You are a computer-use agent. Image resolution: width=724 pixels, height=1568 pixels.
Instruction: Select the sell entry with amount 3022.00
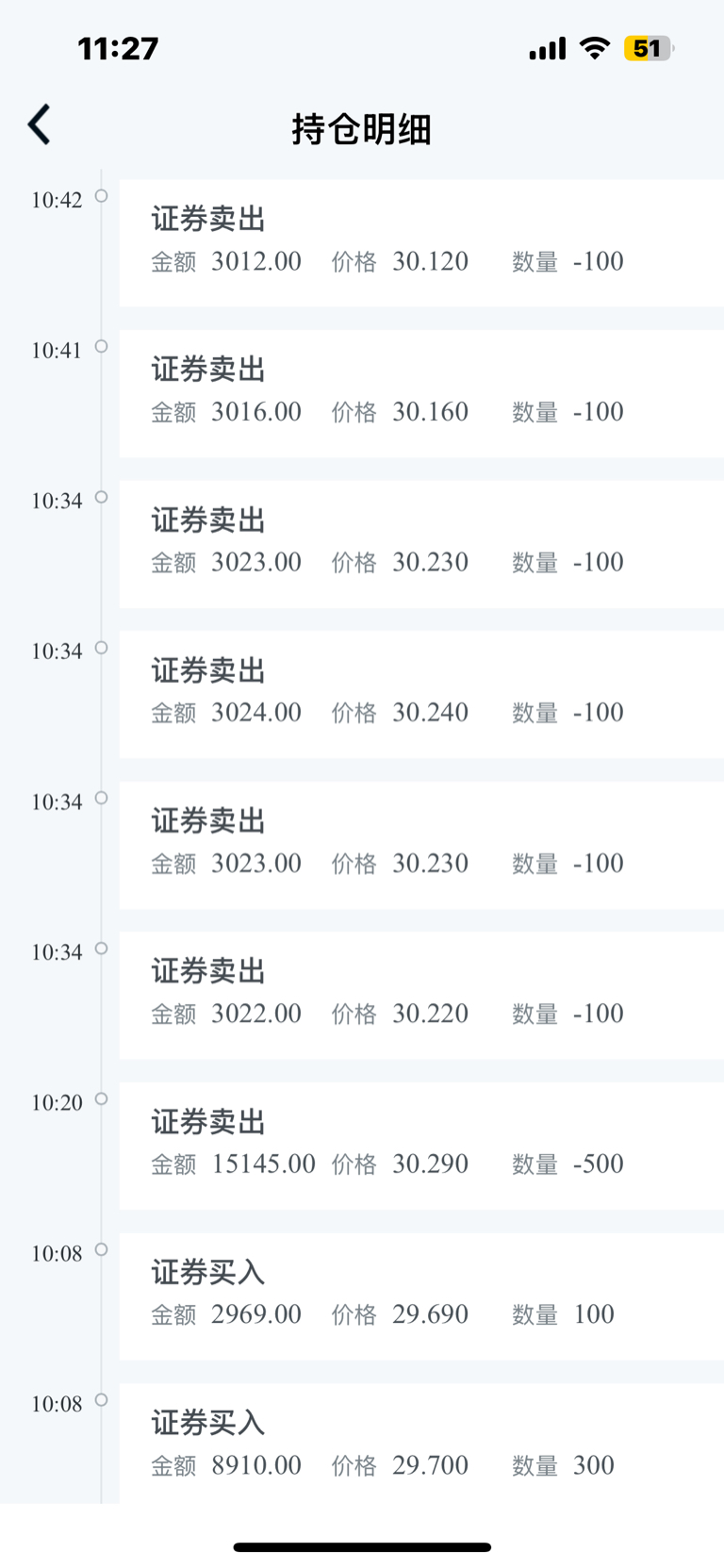(420, 995)
